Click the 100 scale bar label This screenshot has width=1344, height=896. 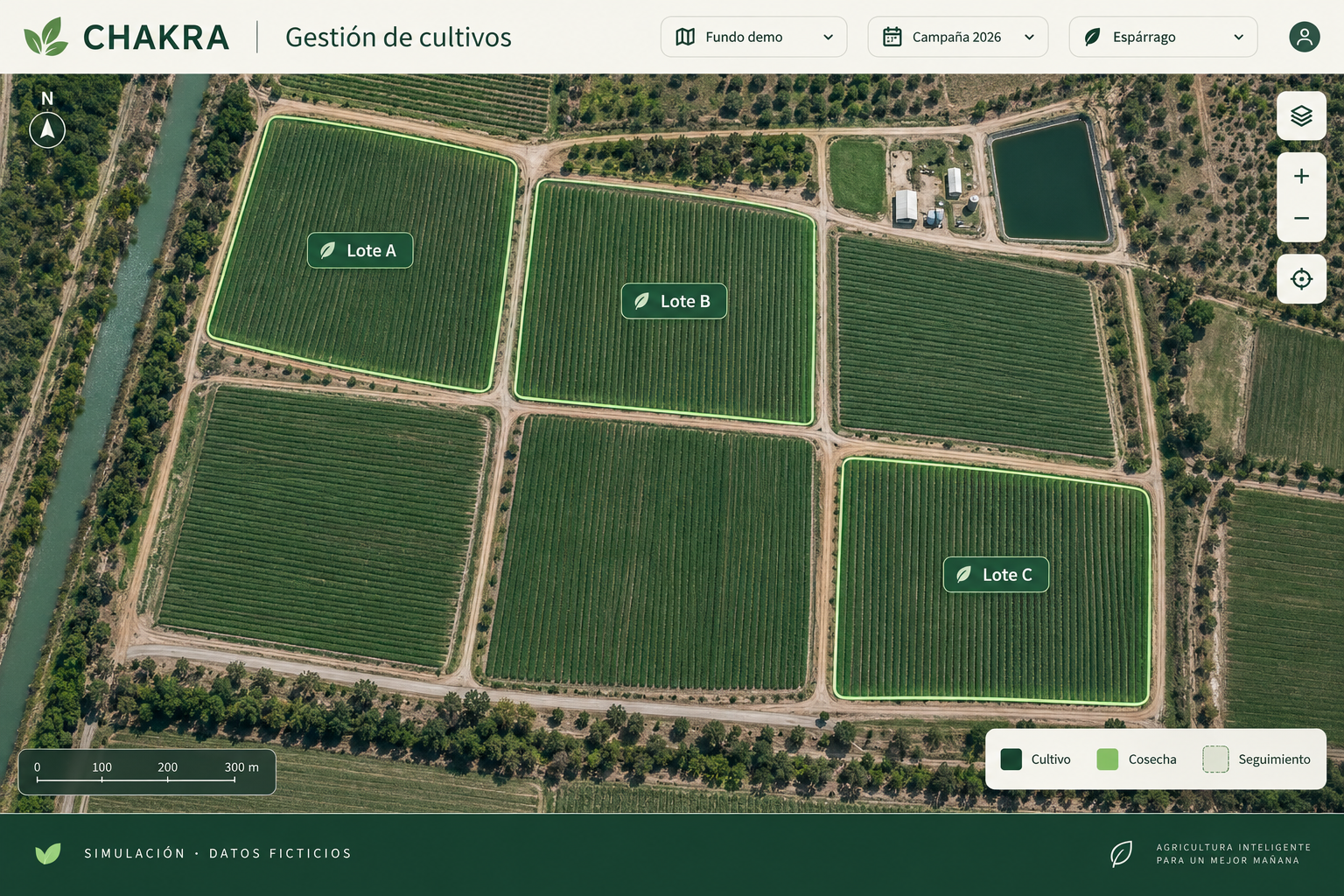tap(101, 767)
